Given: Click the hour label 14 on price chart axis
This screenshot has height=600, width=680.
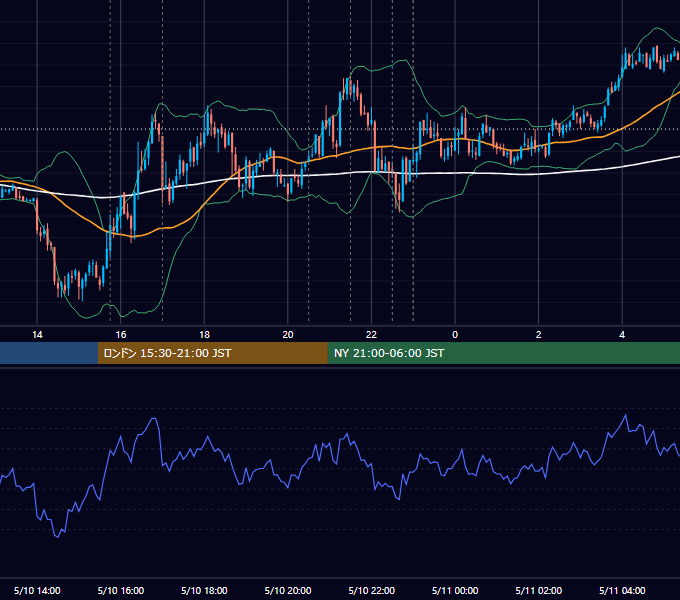Looking at the screenshot, I should (37, 335).
